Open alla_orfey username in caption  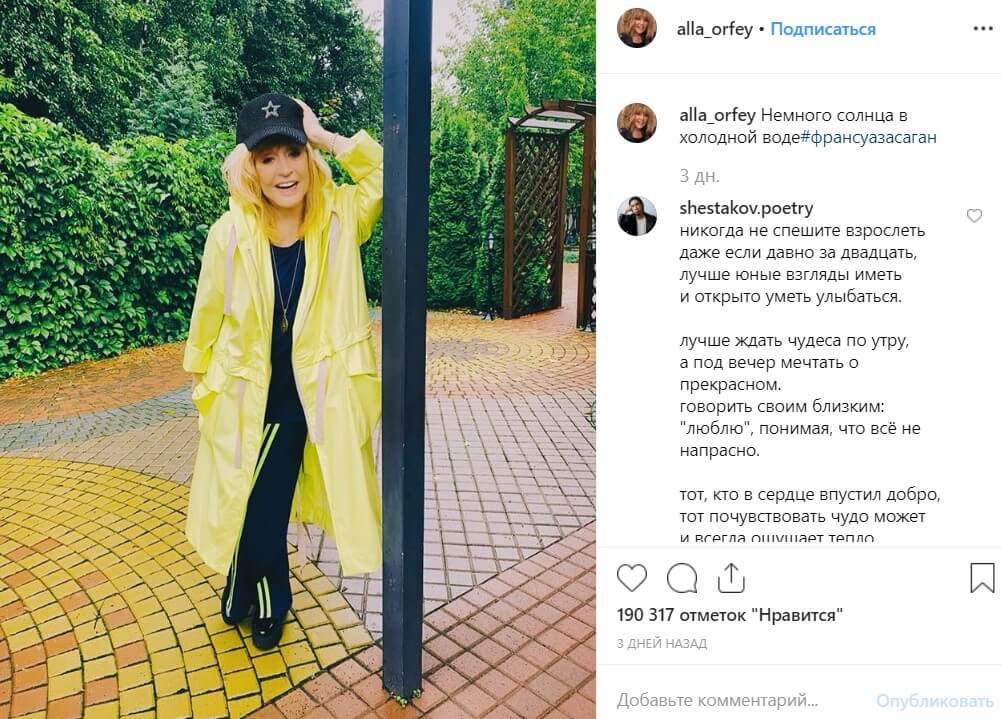point(717,116)
